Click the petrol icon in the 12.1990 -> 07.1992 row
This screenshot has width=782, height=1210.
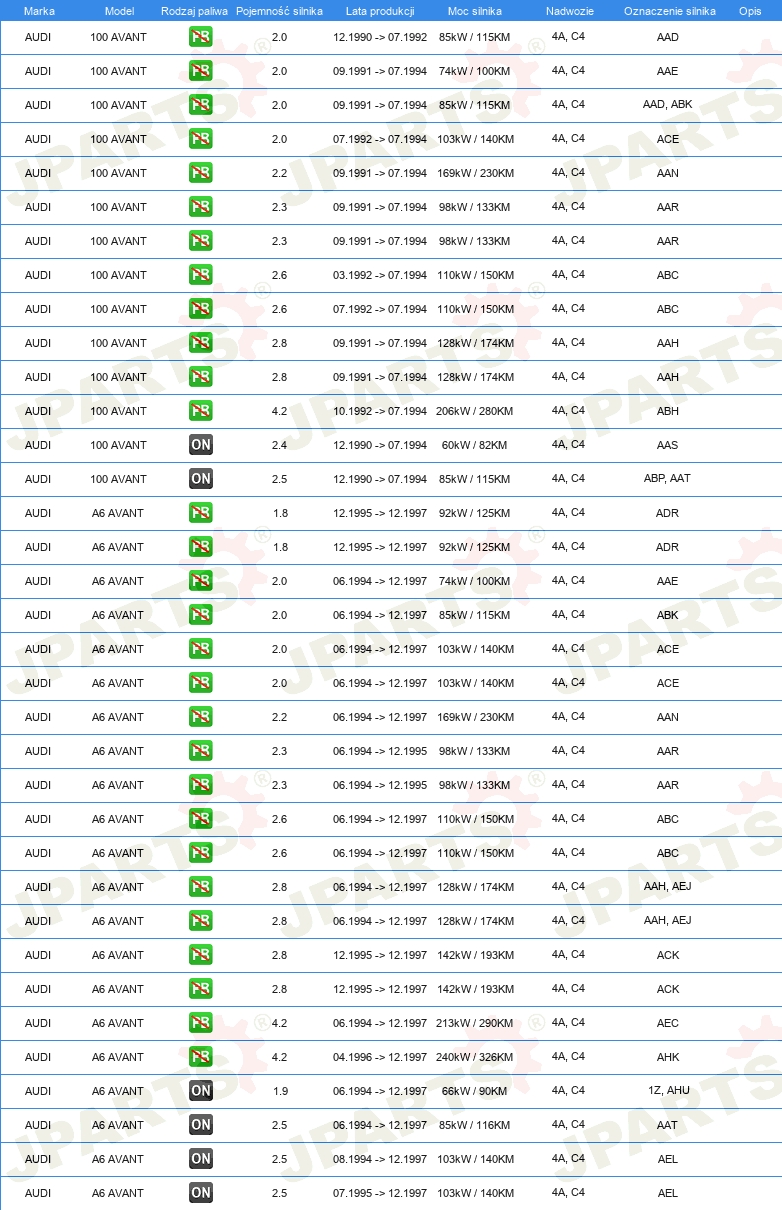pos(201,37)
